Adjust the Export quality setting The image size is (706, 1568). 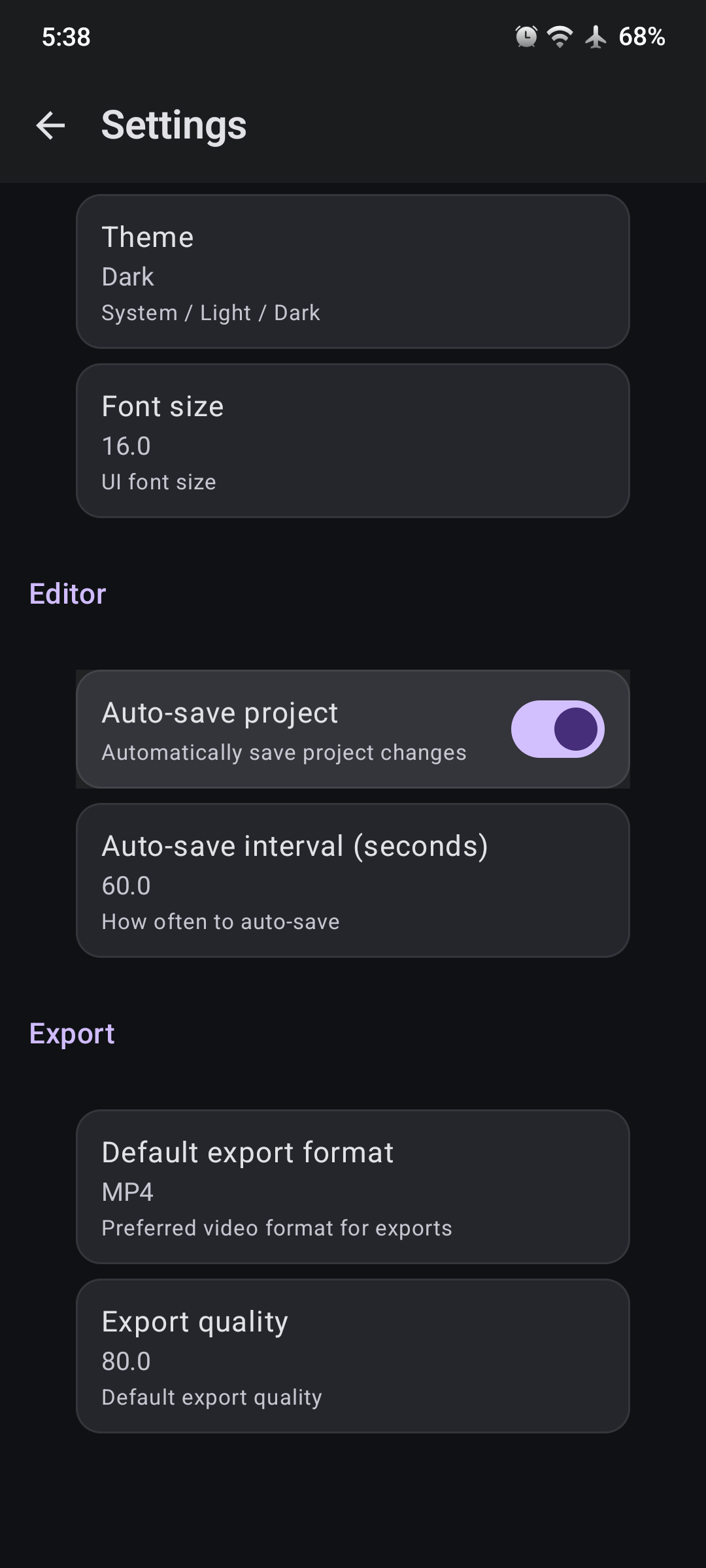click(353, 1356)
